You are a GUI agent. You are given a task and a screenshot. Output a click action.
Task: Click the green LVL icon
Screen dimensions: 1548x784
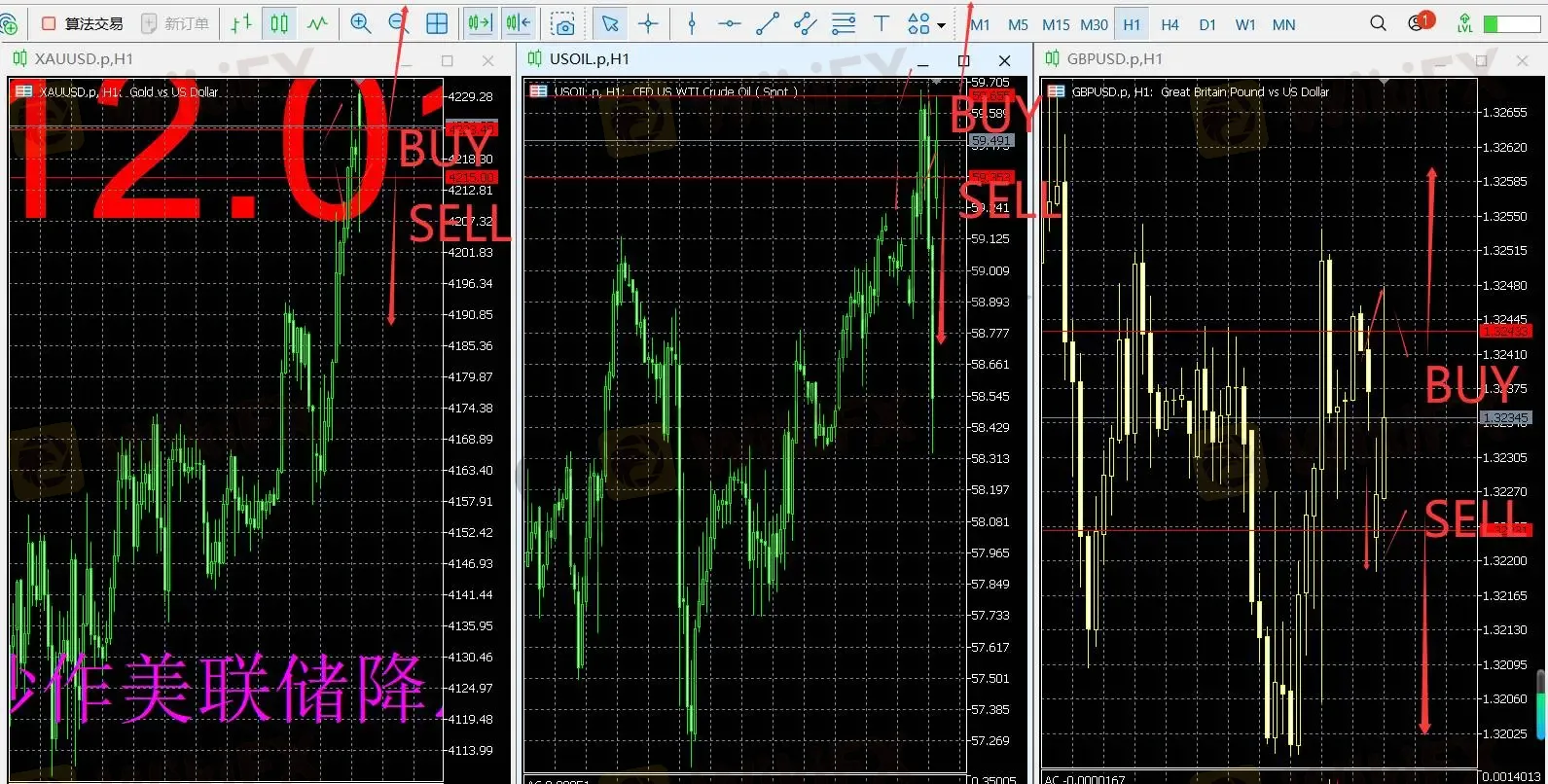pos(1464,23)
